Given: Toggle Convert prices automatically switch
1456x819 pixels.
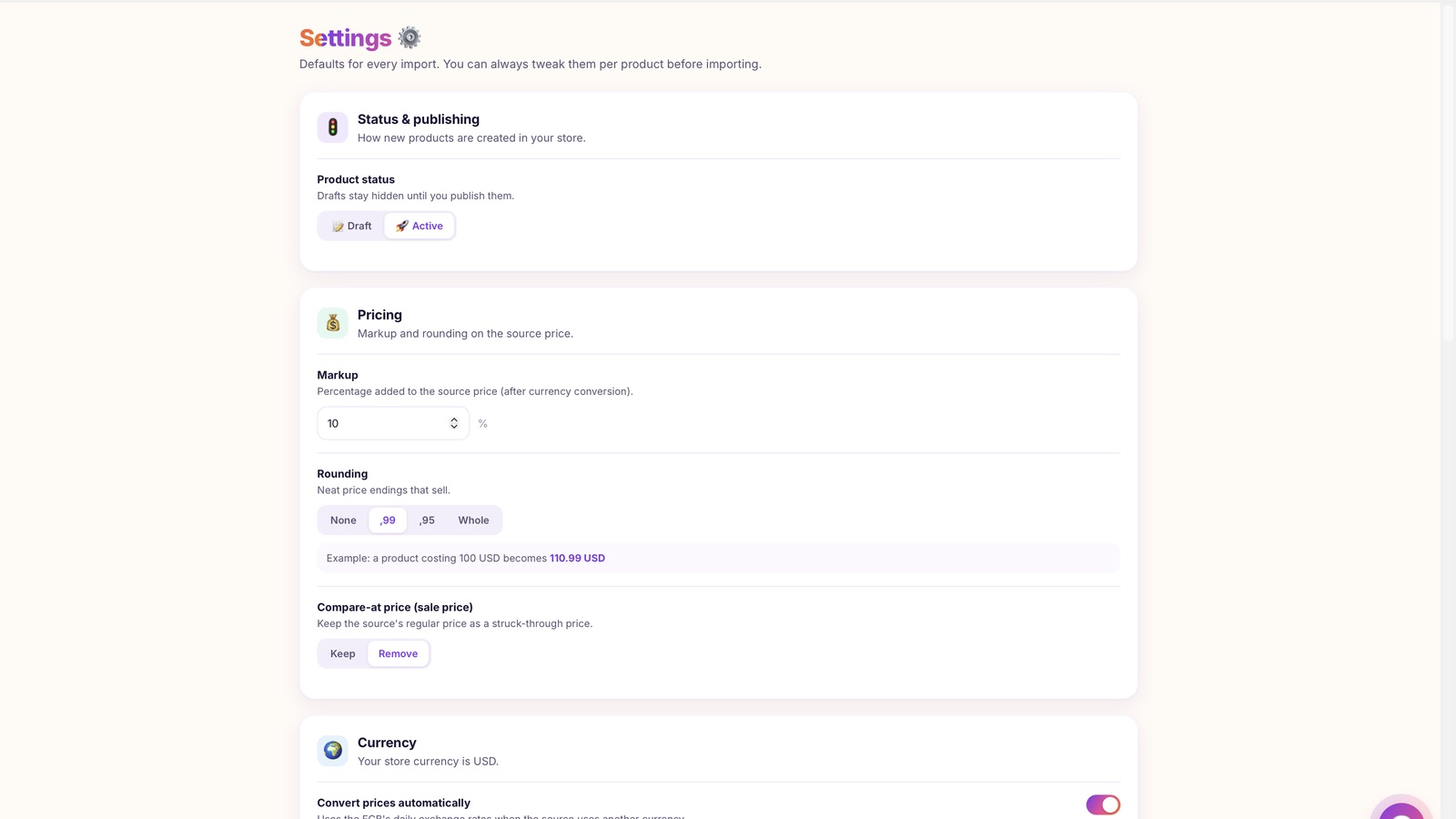Looking at the screenshot, I should 1103,804.
